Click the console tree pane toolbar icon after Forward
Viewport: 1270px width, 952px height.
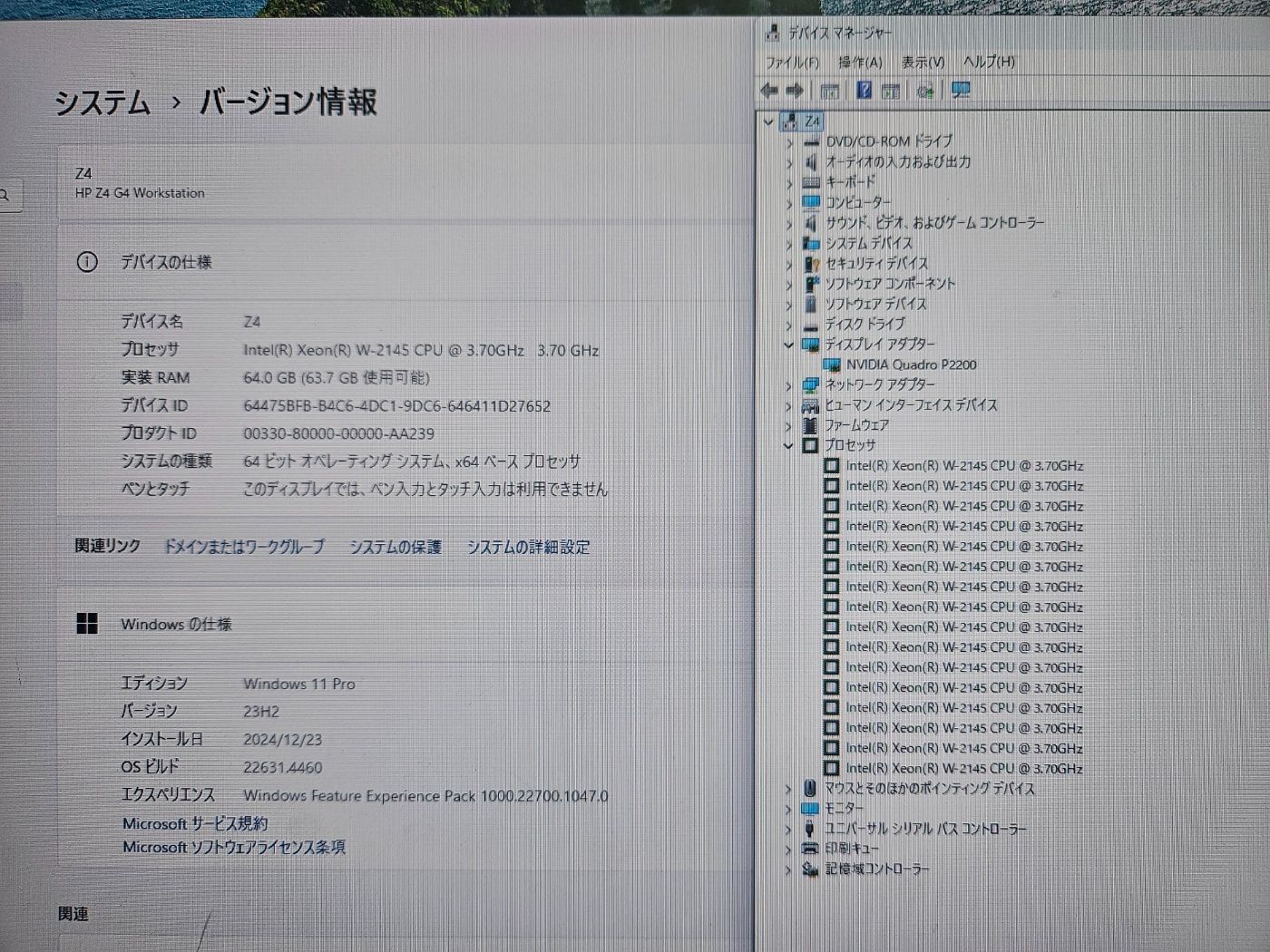pyautogui.click(x=829, y=91)
